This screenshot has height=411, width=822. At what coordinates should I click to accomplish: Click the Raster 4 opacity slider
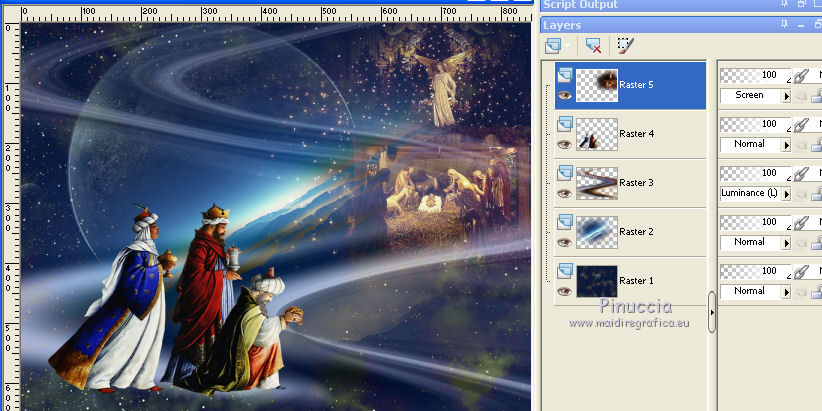click(x=755, y=124)
